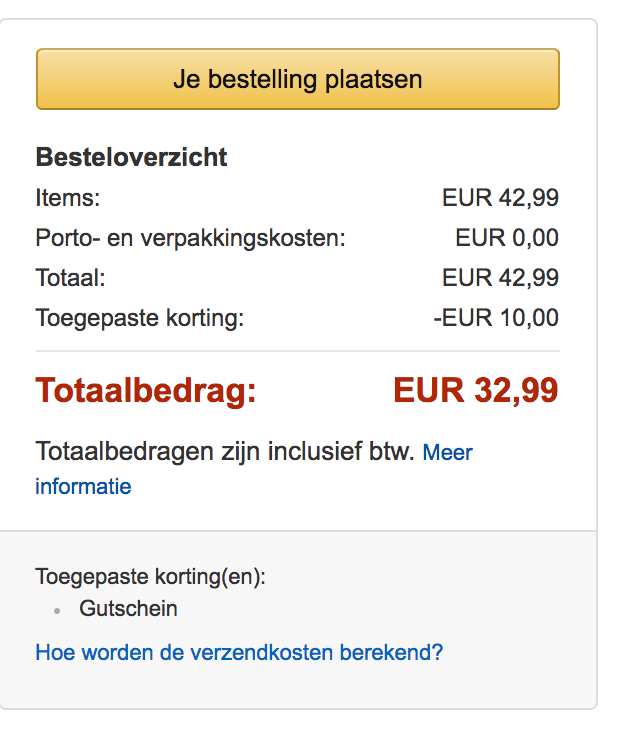628x736 pixels.
Task: Click the bullet point before Gutschein
Action: point(58,609)
